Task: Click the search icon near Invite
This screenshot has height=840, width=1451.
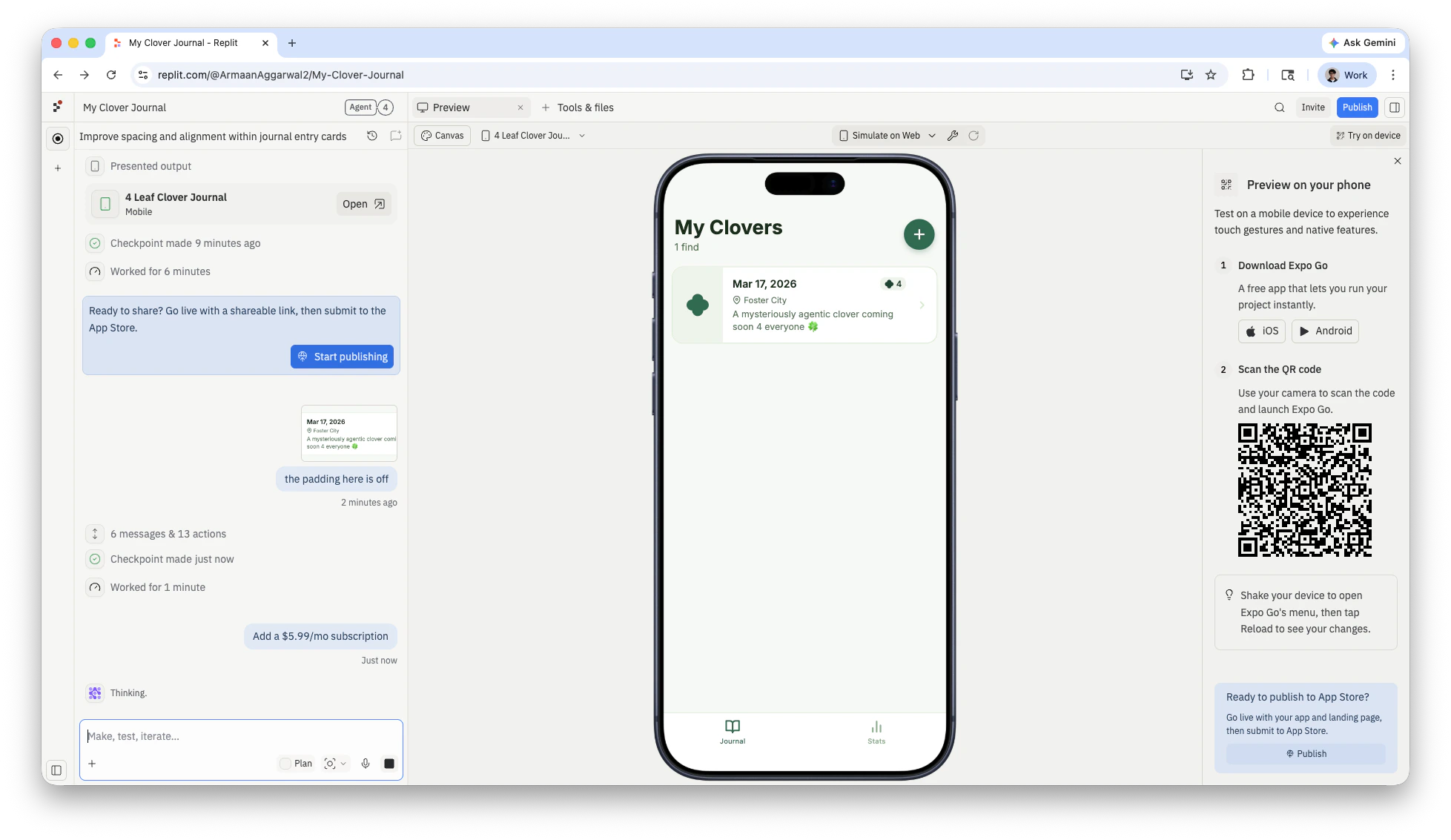Action: coord(1279,108)
